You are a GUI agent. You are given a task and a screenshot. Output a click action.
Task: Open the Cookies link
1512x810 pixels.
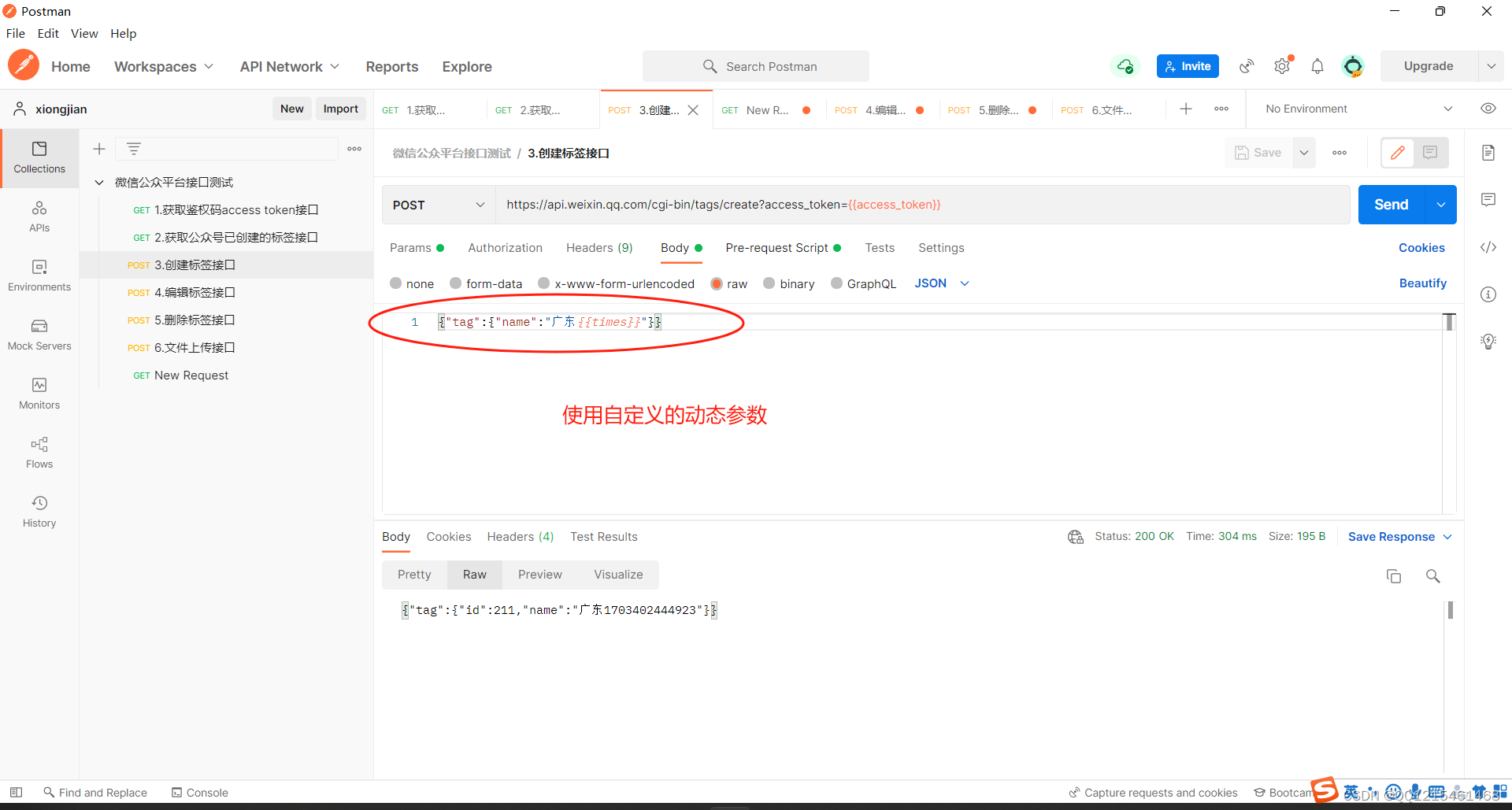pyautogui.click(x=1421, y=248)
